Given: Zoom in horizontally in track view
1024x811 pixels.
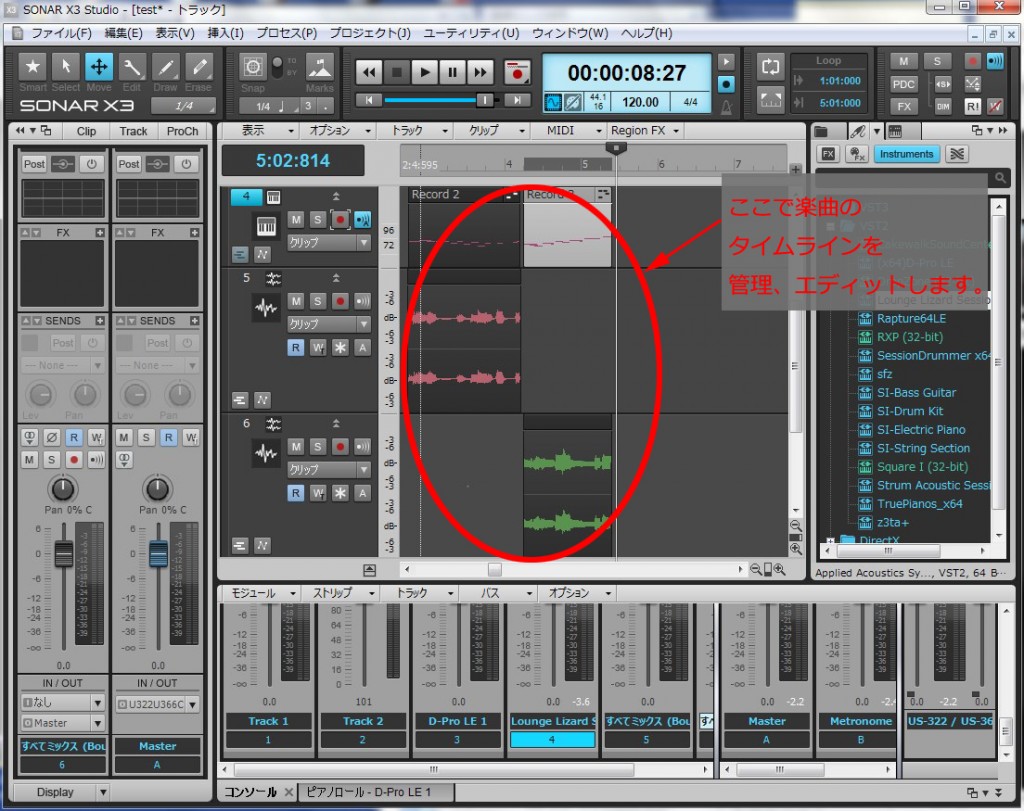Looking at the screenshot, I should [x=780, y=569].
